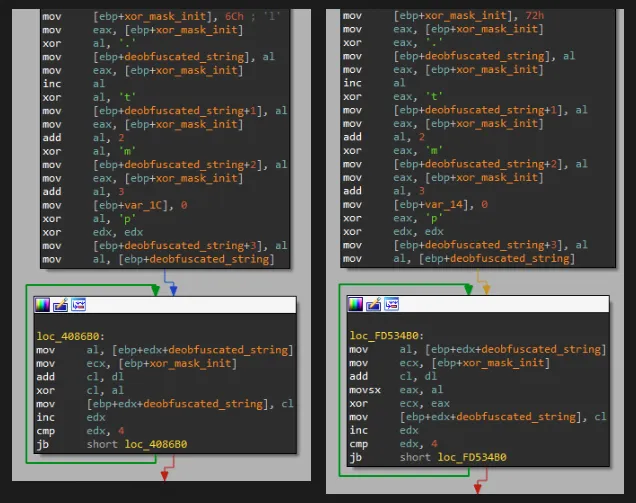Image resolution: width=636 pixels, height=503 pixels.
Task: Click the group nodes icon above loc_FD534B0
Action: tap(392, 304)
